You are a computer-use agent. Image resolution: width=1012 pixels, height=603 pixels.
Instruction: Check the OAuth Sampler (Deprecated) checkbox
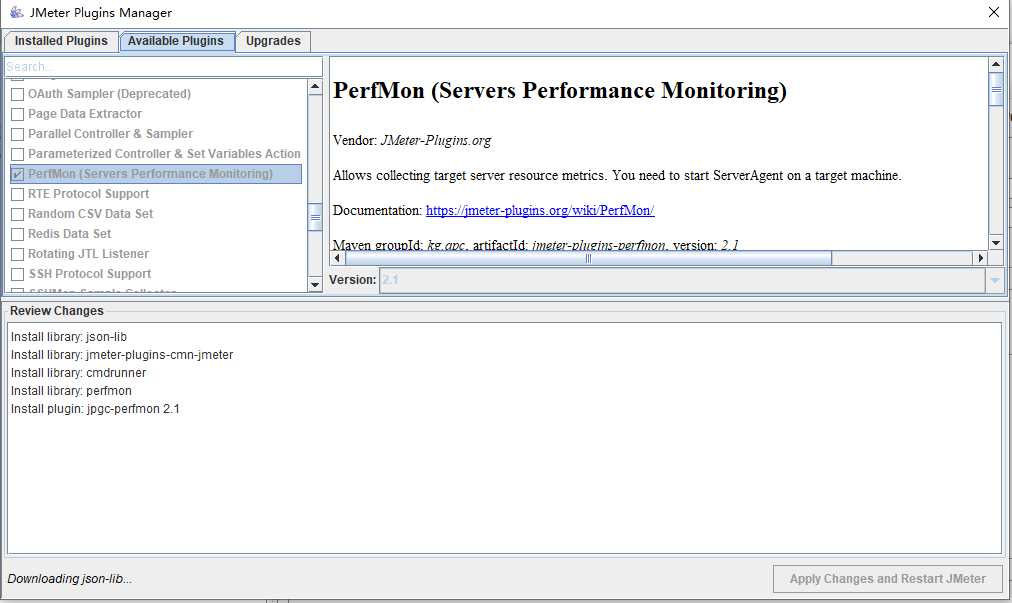coord(17,94)
